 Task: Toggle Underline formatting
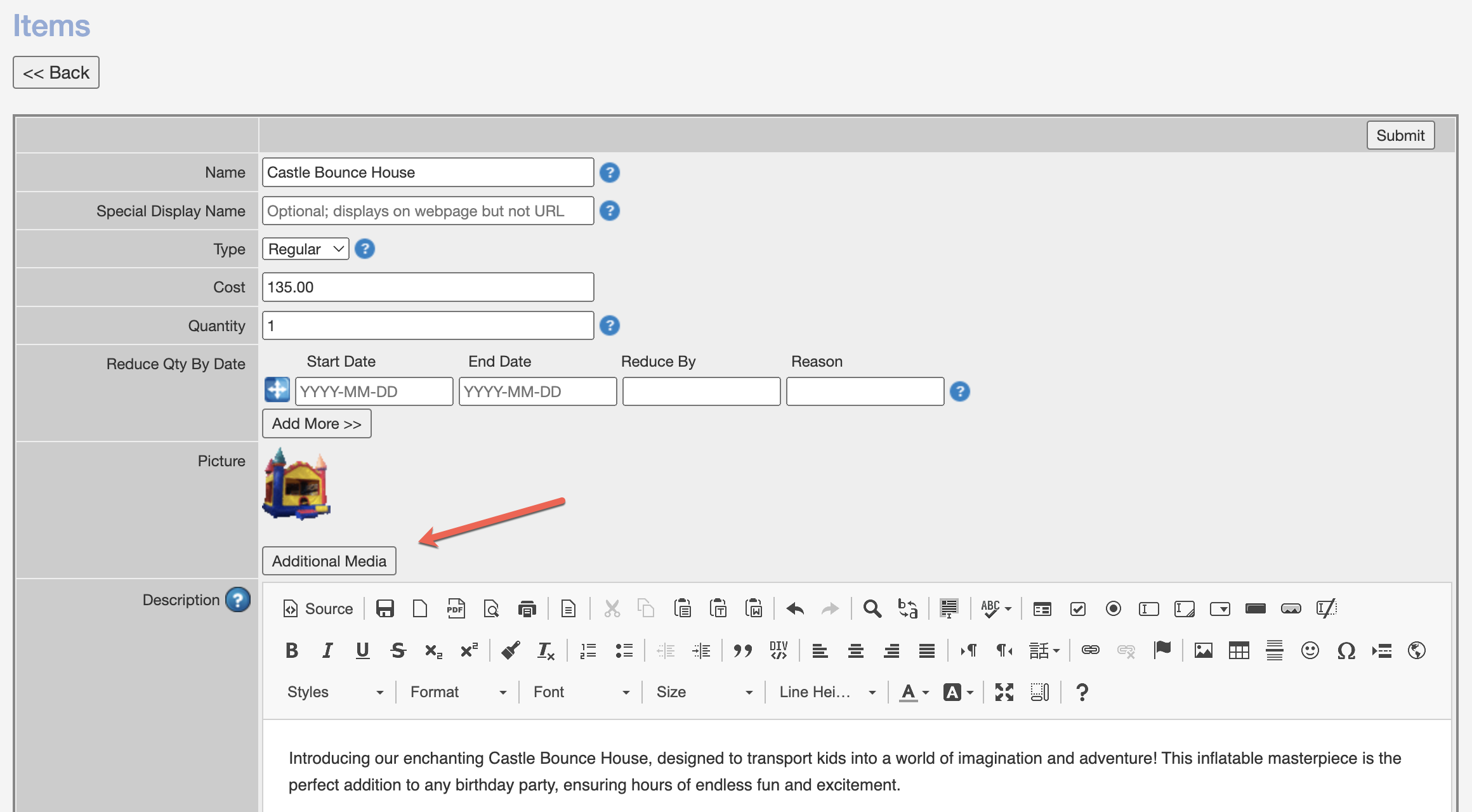(362, 651)
